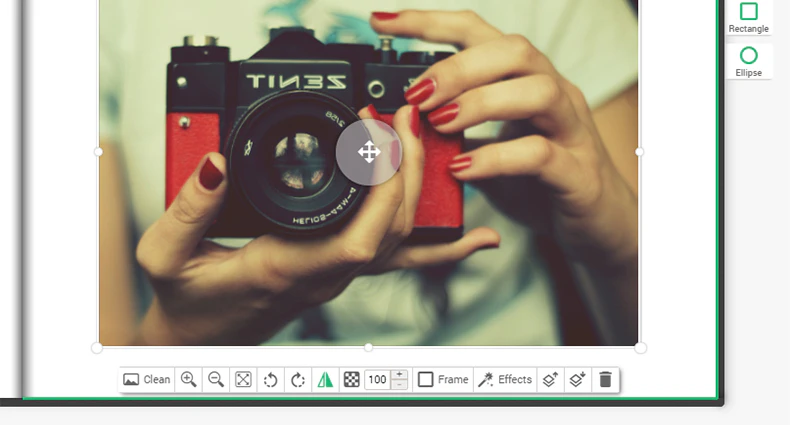Zoom out of the photo
800x425 pixels.
click(216, 380)
